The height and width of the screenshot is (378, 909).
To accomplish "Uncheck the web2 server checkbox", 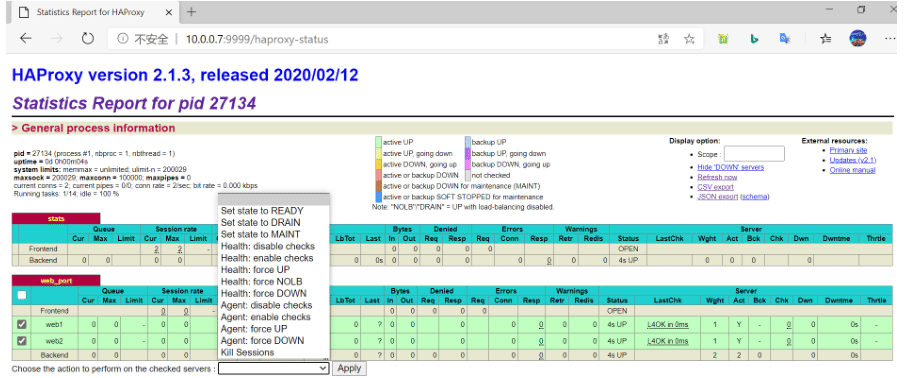I will (x=21, y=341).
